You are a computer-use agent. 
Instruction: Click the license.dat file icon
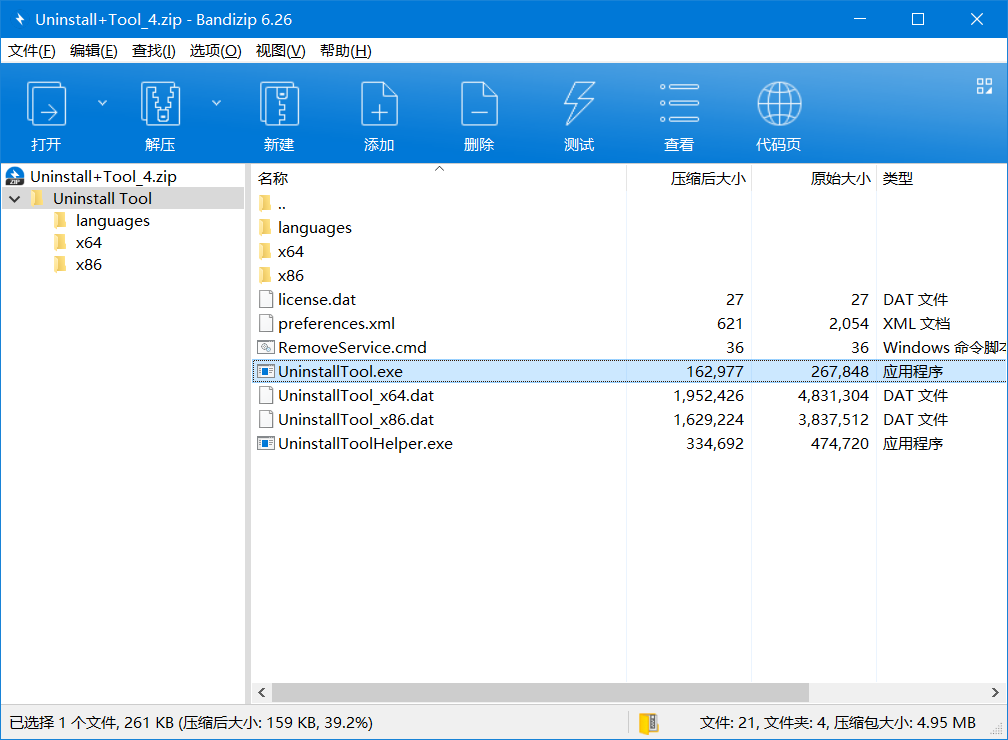[x=266, y=300]
